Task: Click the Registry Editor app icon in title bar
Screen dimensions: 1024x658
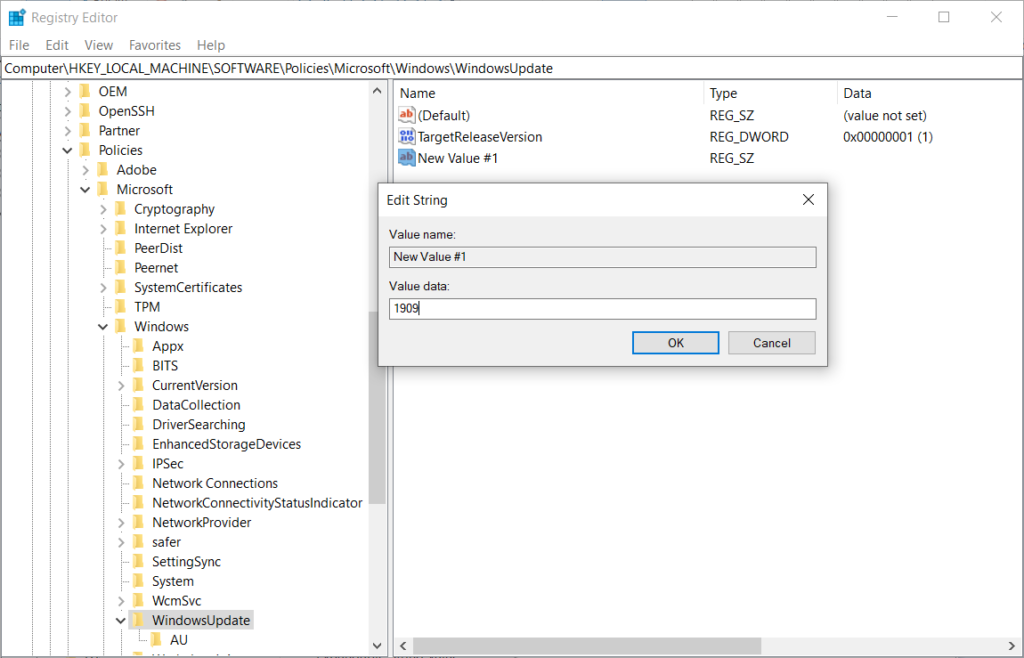Action: (17, 17)
